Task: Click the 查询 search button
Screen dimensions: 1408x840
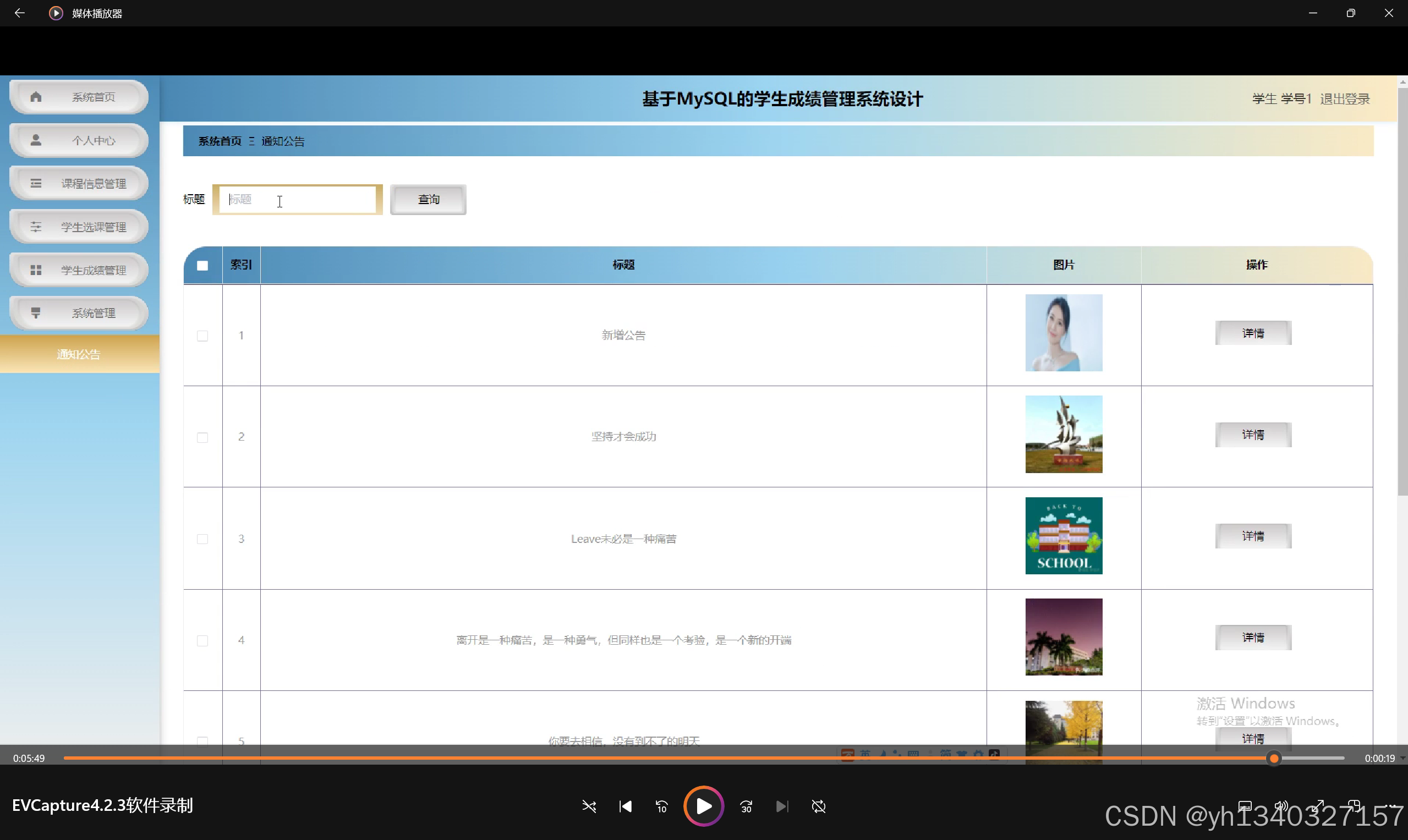Action: 428,199
